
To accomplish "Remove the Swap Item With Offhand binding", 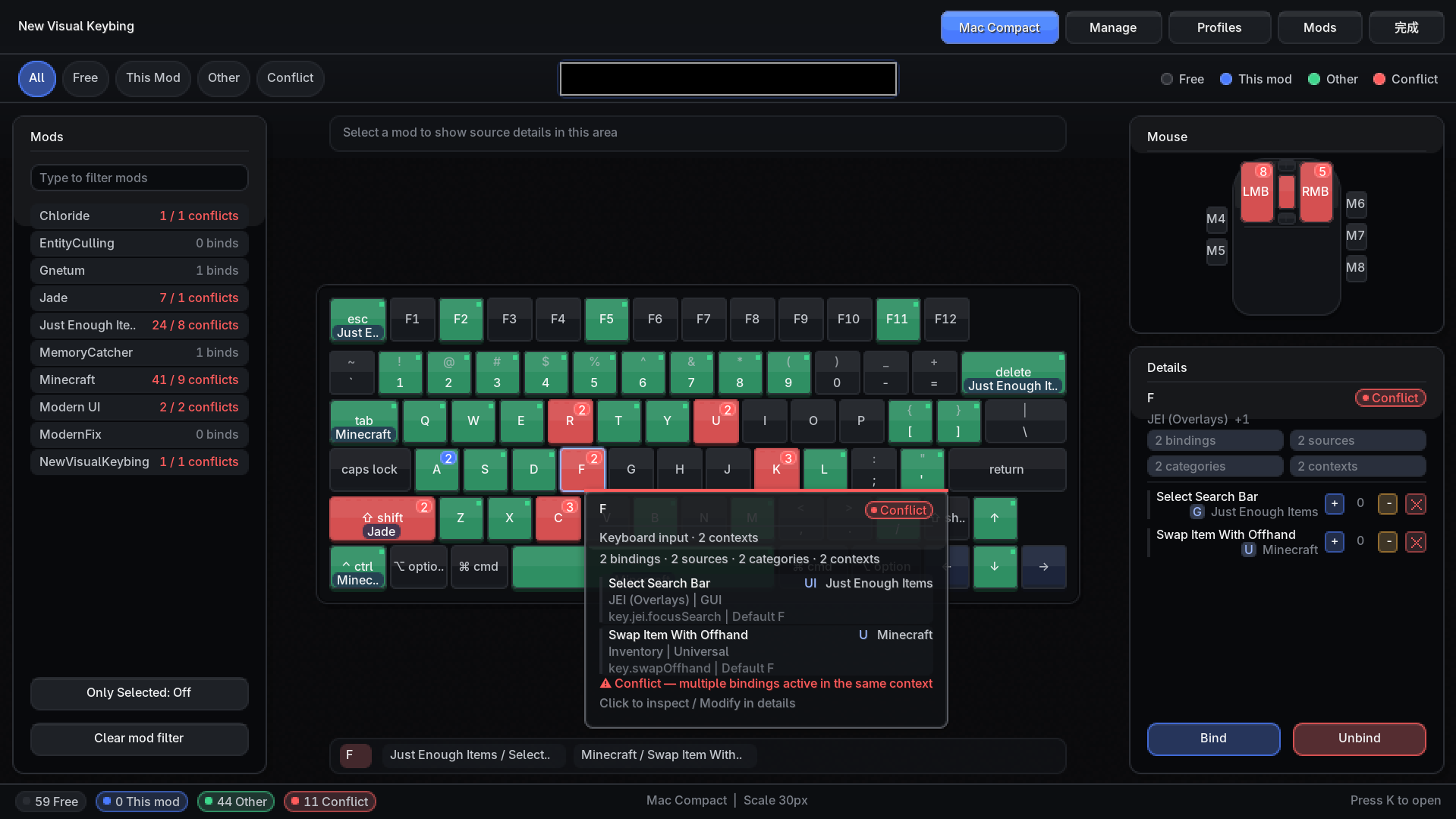I will (x=1416, y=542).
